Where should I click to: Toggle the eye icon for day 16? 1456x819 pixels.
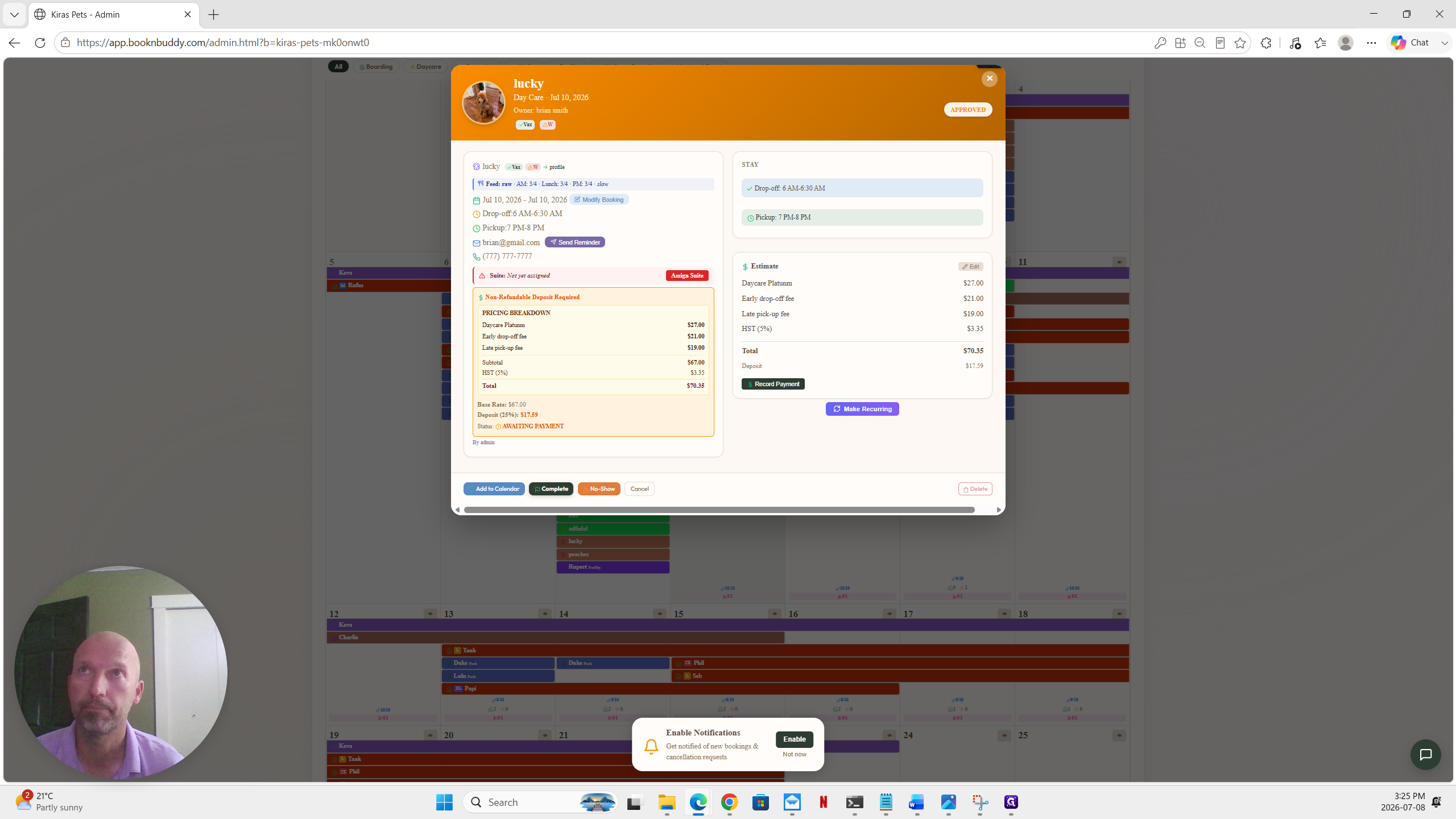[x=890, y=614]
